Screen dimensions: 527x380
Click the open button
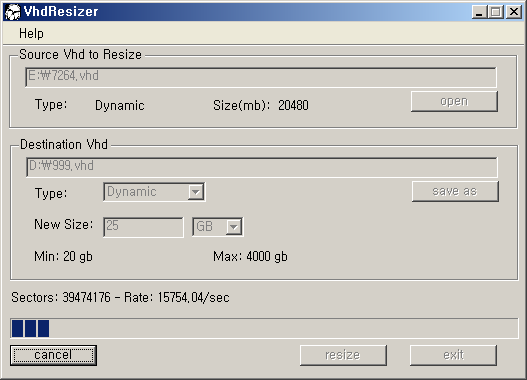coord(454,101)
